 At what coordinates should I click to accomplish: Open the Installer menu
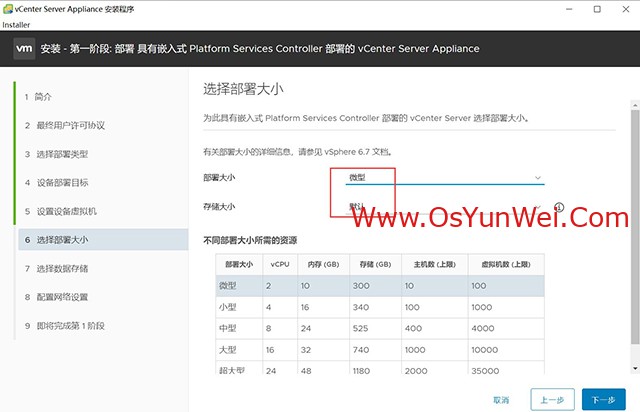(x=16, y=24)
